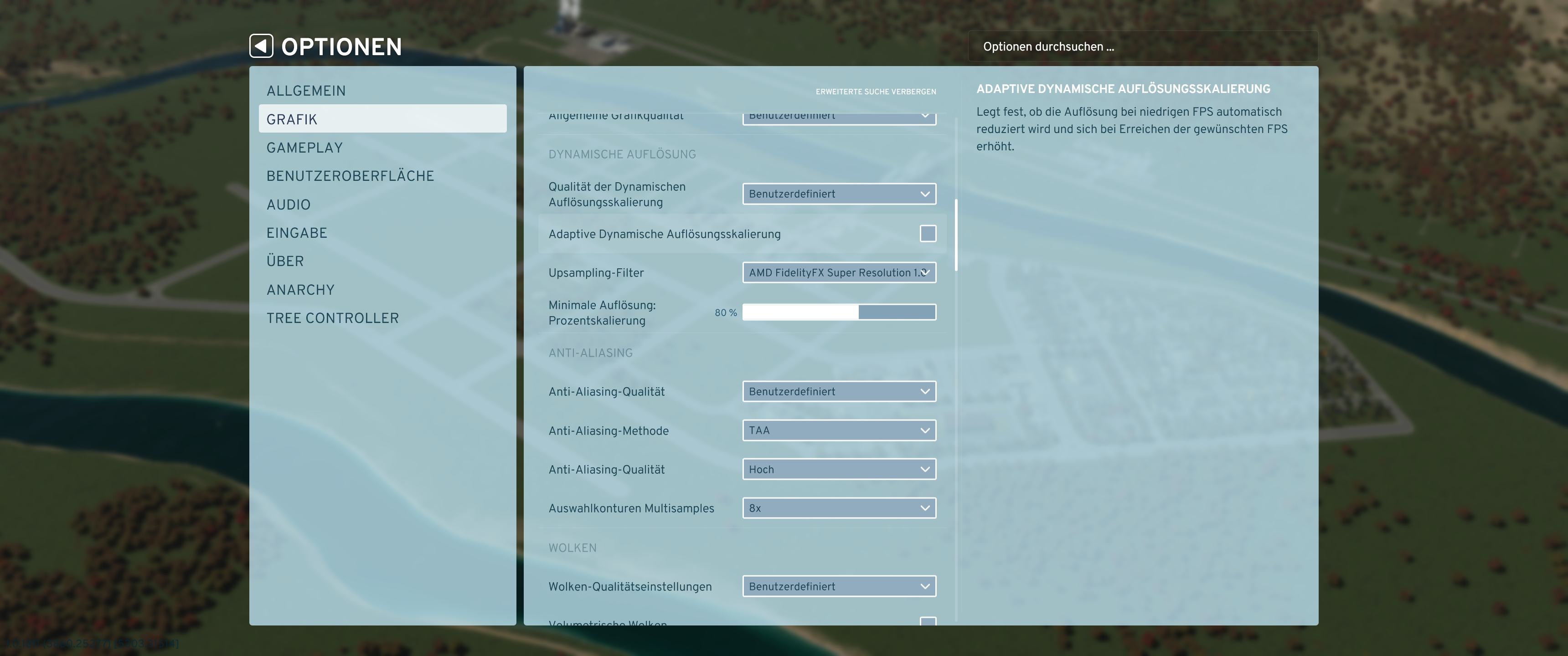The height and width of the screenshot is (656, 1568).
Task: Enable Adaptive Dynamische Auflösungsskalierung checkbox
Action: pos(928,234)
